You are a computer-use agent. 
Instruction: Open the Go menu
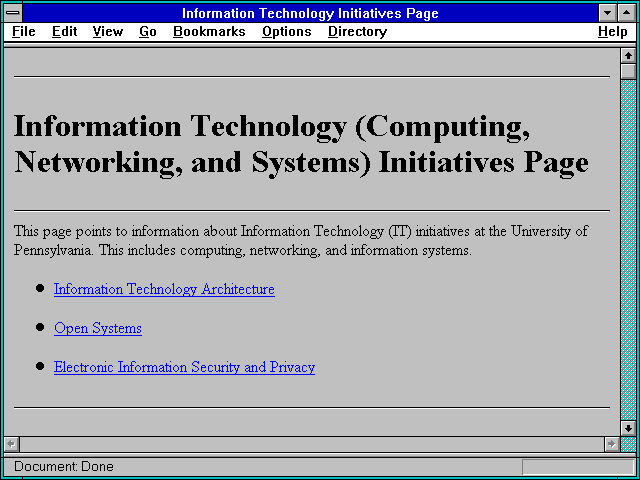pyautogui.click(x=148, y=31)
